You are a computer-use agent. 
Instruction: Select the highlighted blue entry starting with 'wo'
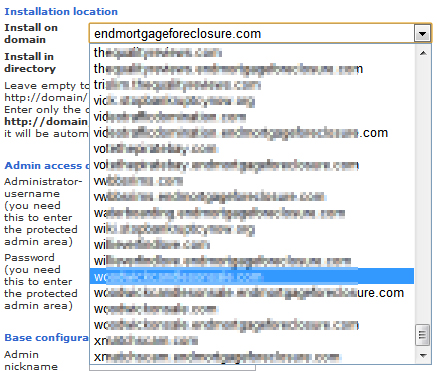coord(252,276)
